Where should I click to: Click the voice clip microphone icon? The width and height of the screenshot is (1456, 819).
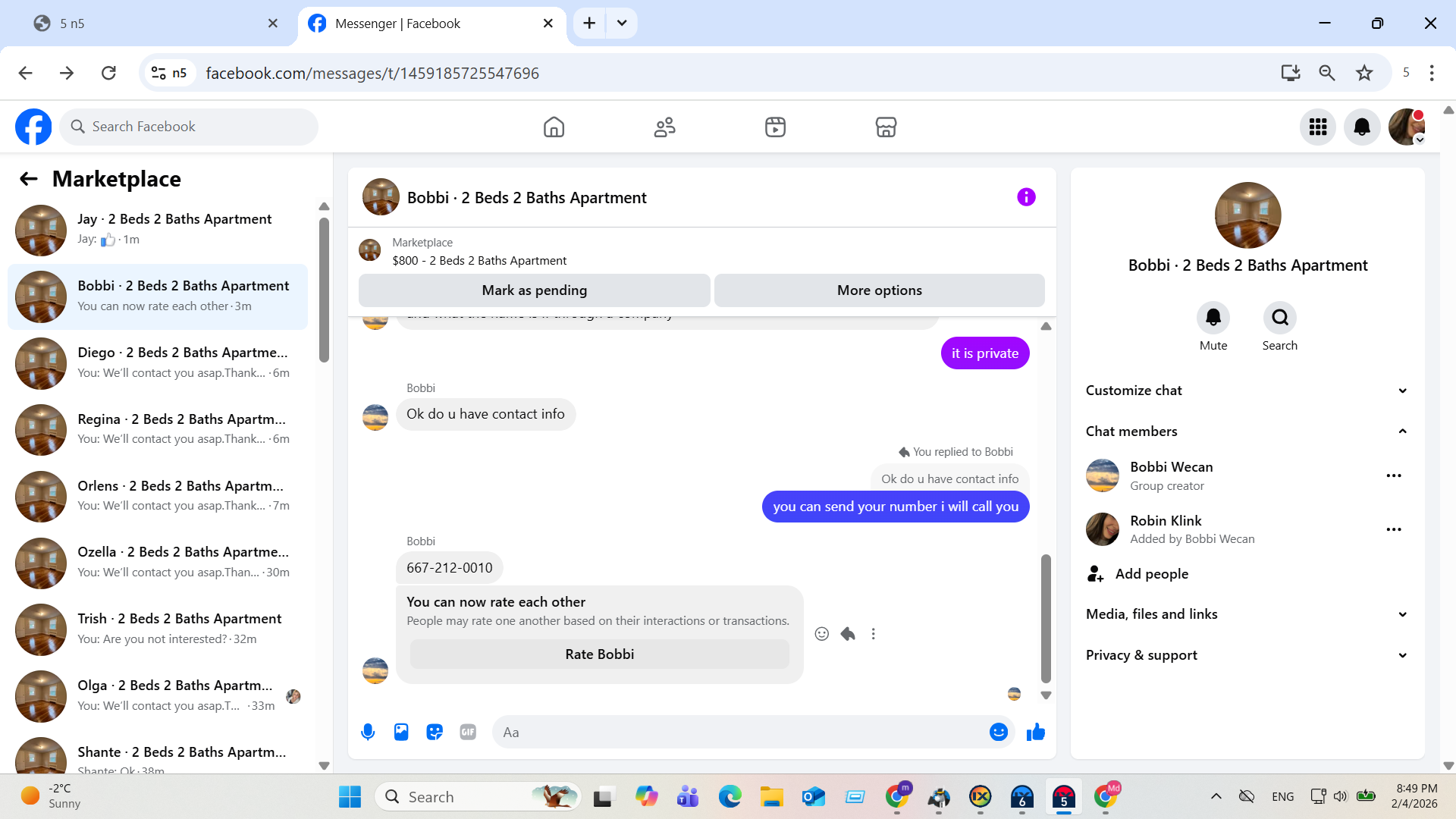coord(368,732)
